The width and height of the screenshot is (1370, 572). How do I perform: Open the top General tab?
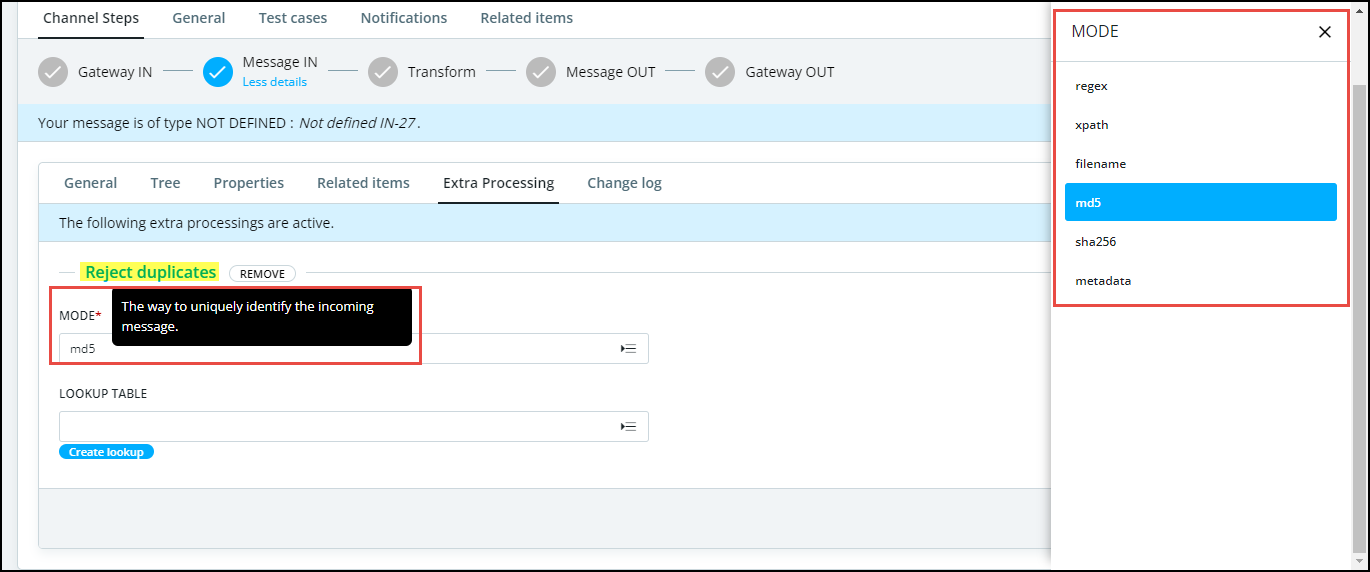199,18
